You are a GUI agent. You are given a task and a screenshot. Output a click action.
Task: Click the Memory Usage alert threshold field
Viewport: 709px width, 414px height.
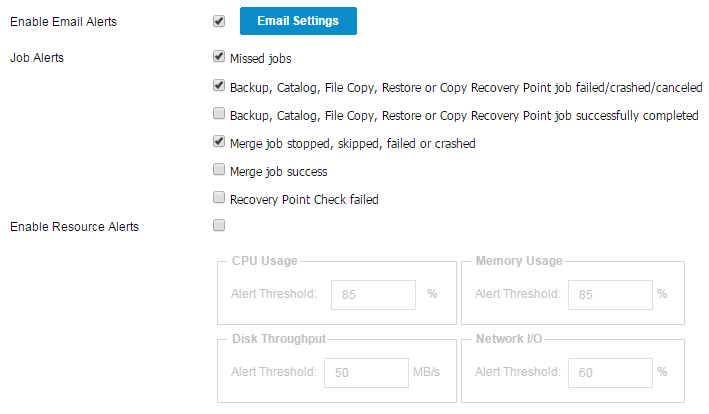pos(610,295)
